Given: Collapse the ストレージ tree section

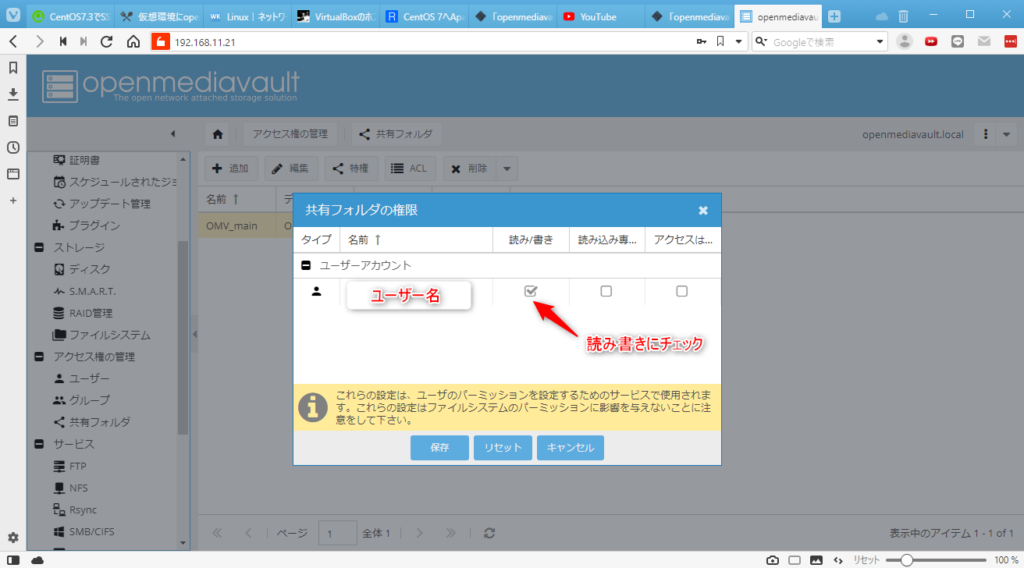Looking at the screenshot, I should [39, 247].
